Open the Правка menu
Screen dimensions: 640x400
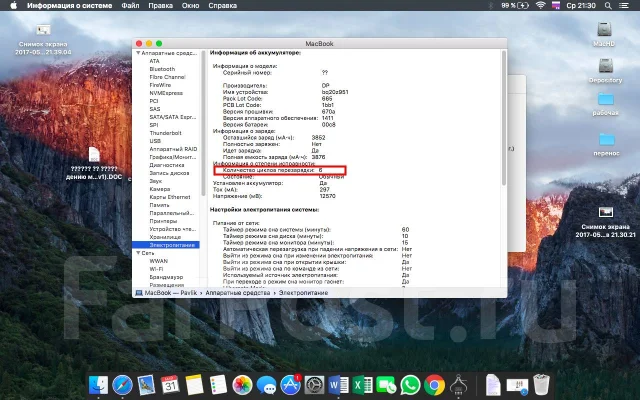click(160, 5)
